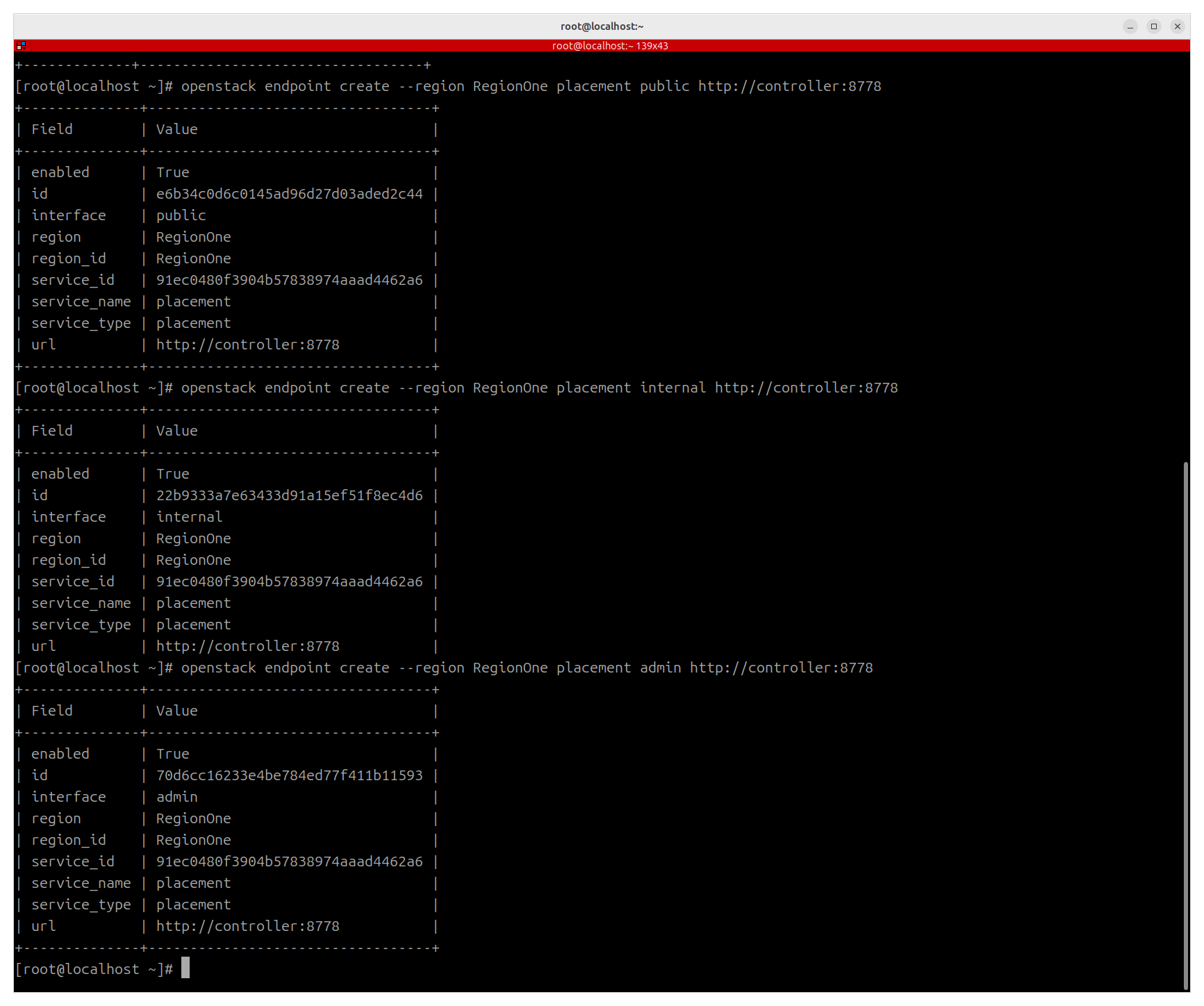This screenshot has width=1204, height=1006.
Task: Click the last [root@localhost ~]# prompt
Action: pyautogui.click(x=94, y=969)
